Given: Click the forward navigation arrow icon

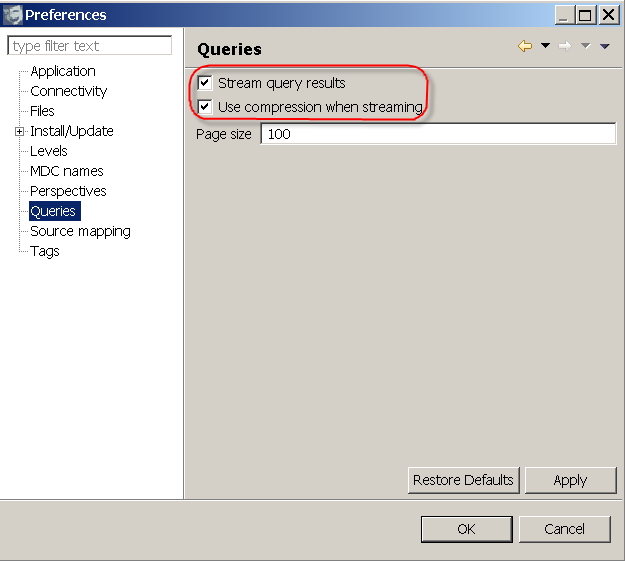Looking at the screenshot, I should [x=565, y=46].
